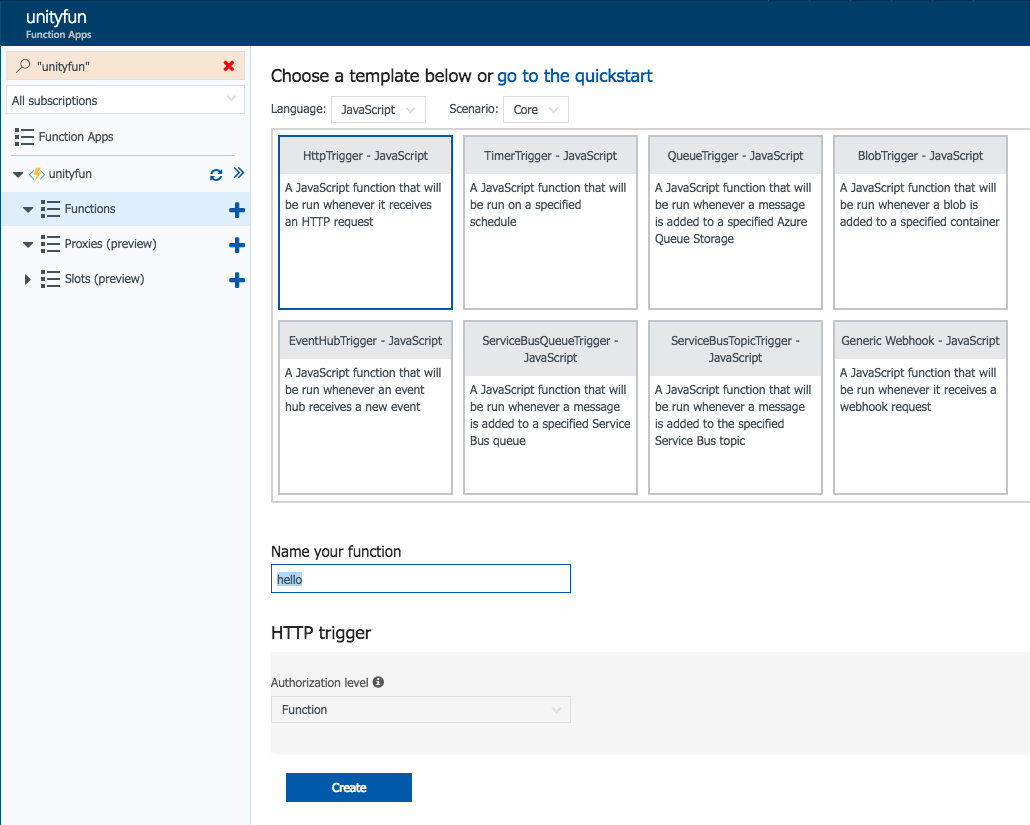Choose the ServiceBusTopicTrigger - JavaScript template
The width and height of the screenshot is (1030, 825).
pos(735,407)
